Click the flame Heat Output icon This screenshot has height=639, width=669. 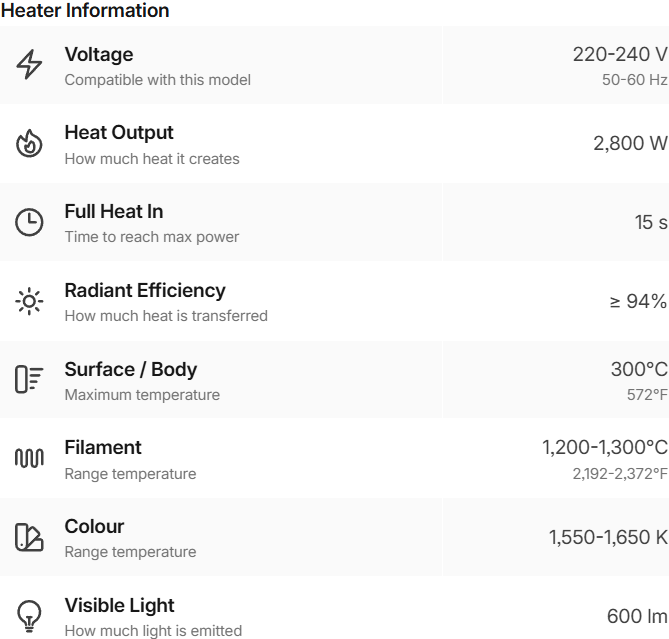pyautogui.click(x=30, y=144)
